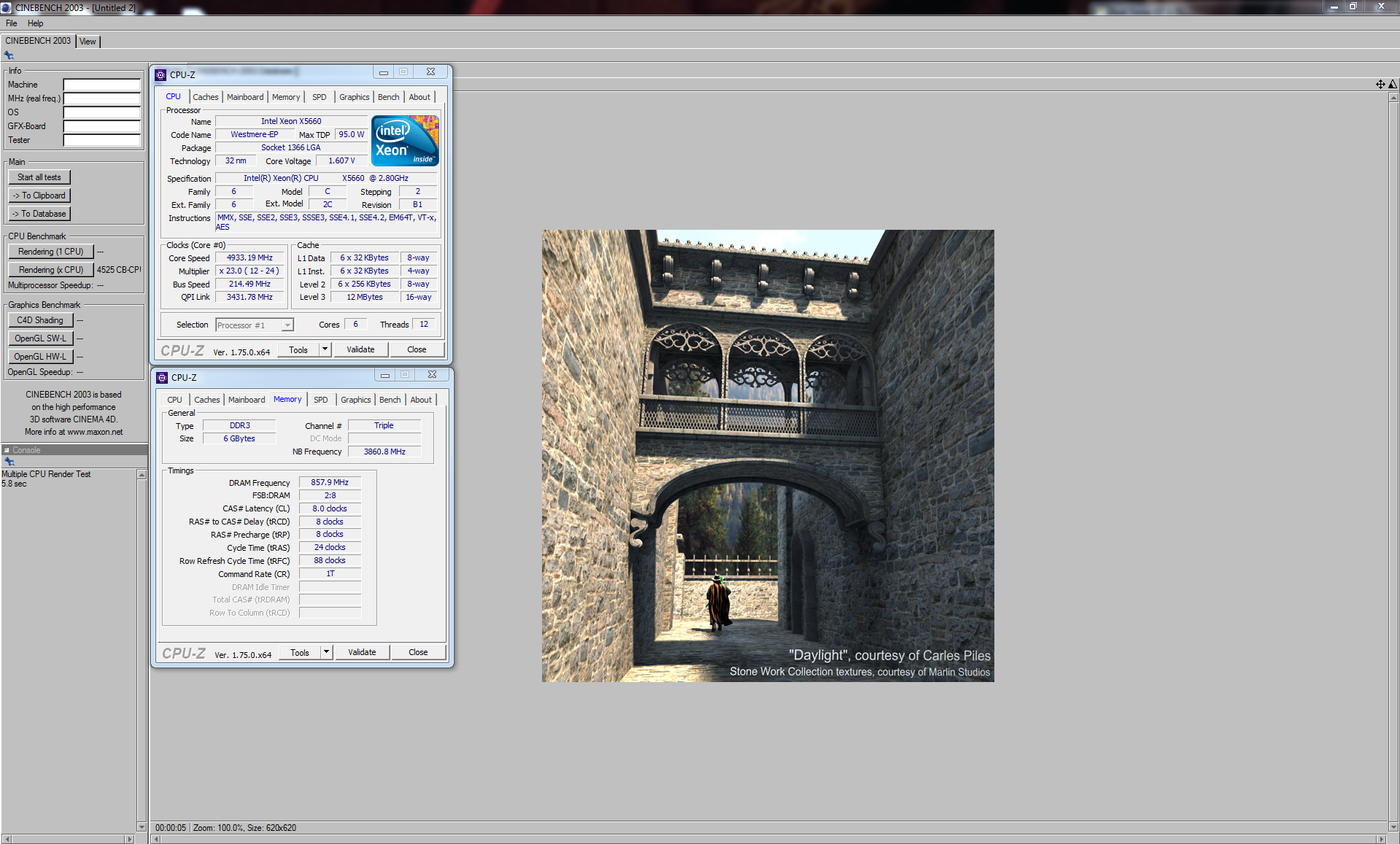Click into the MHz (real freq.) field

click(101, 98)
